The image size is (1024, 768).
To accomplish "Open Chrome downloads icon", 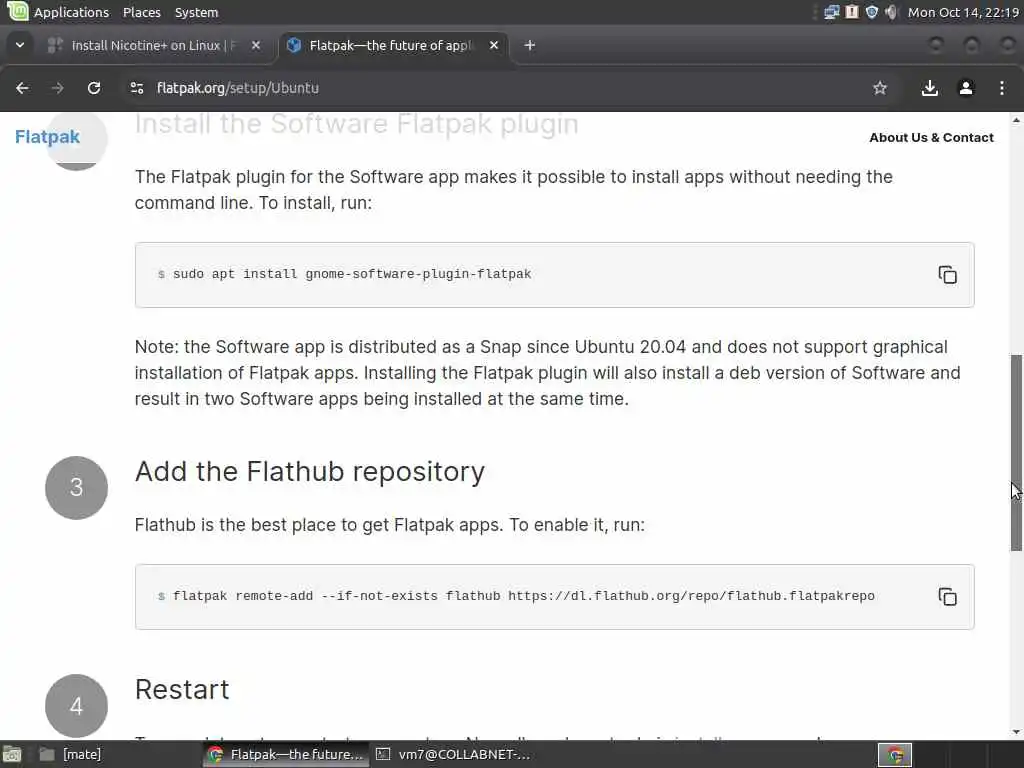I will pyautogui.click(x=930, y=88).
